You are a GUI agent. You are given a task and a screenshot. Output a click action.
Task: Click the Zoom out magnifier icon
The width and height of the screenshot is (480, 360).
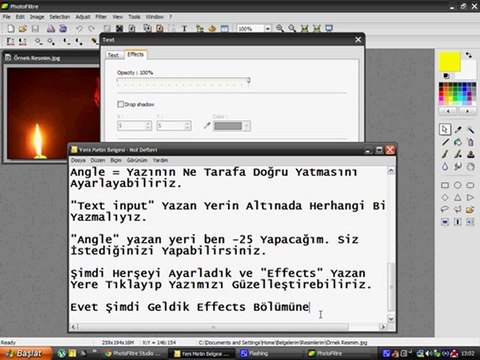click(x=292, y=28)
